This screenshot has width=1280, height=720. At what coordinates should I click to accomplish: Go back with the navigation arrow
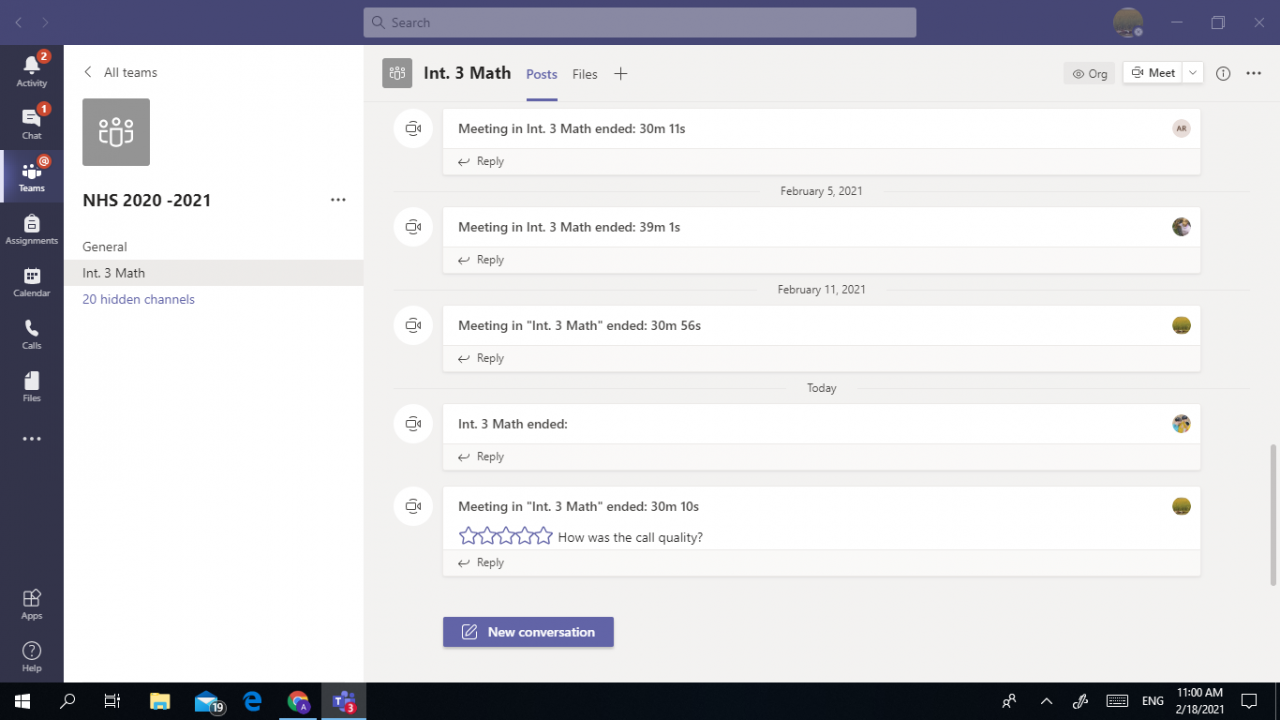tap(19, 22)
